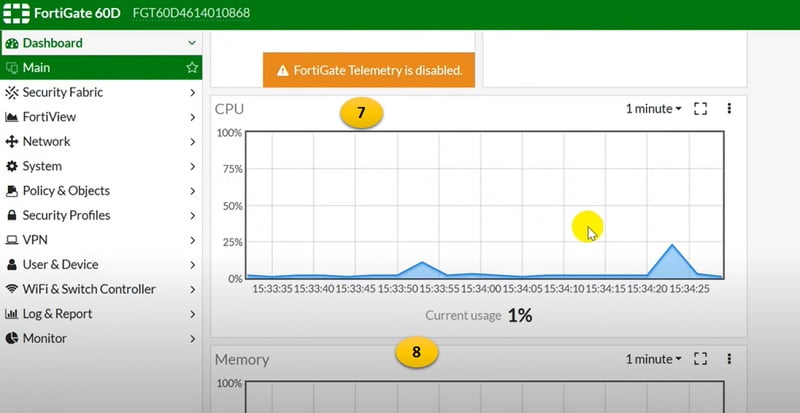The image size is (800, 413).
Task: Click serial number FGT60D4614010868
Action: tap(191, 13)
